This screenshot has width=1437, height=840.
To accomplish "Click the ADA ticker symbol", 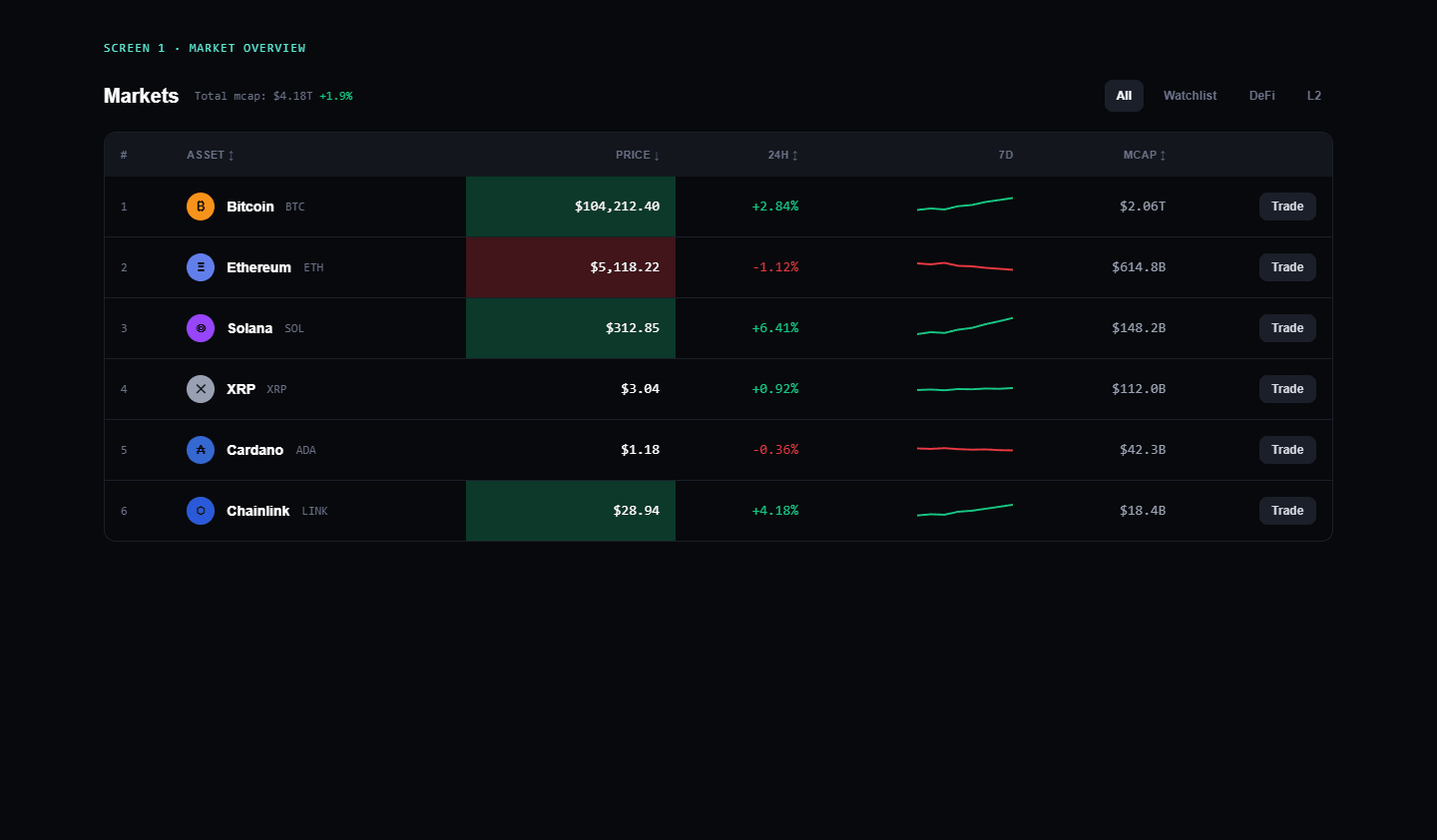I will click(306, 450).
